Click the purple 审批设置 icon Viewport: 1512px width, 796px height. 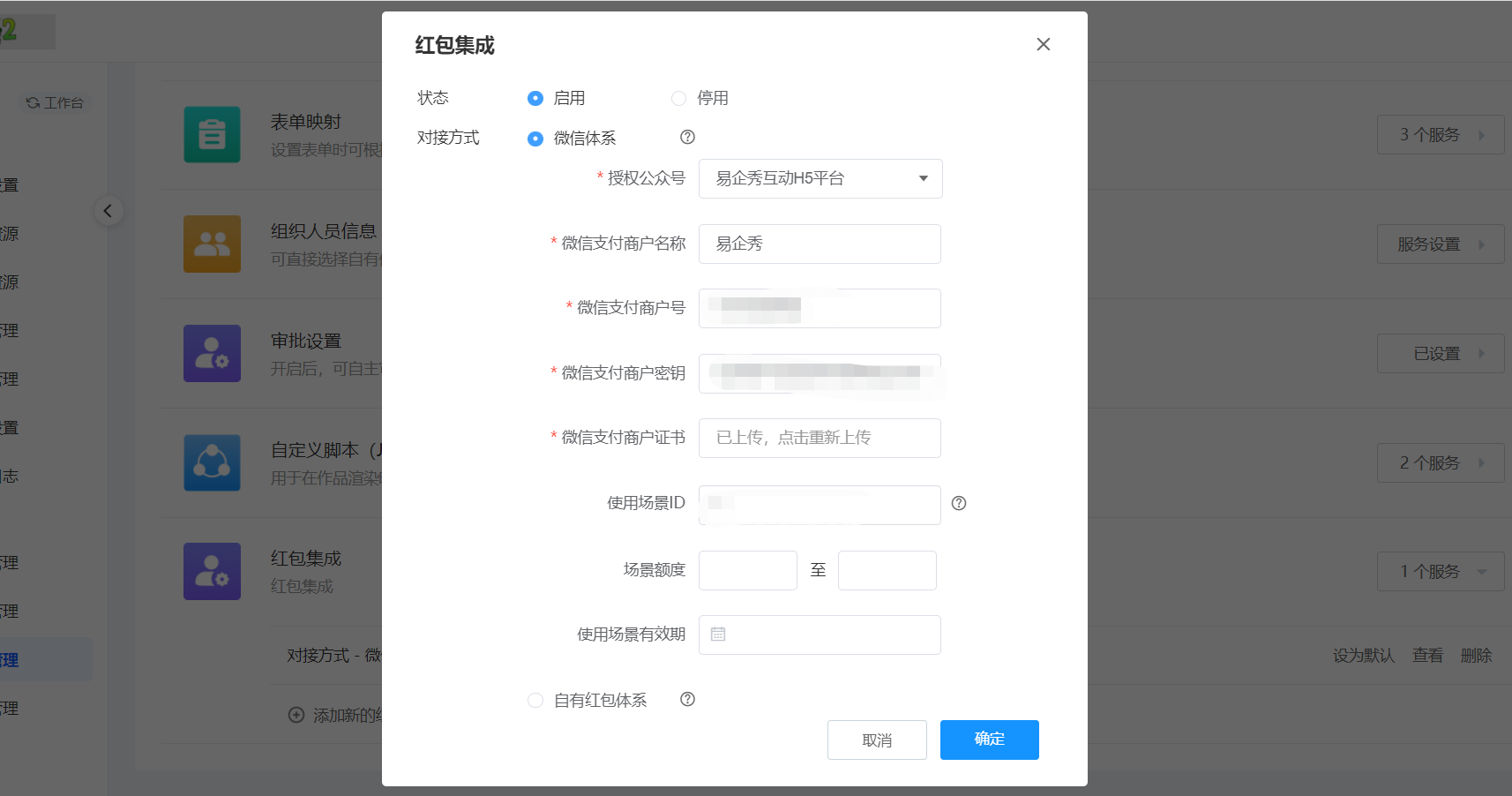(x=212, y=353)
